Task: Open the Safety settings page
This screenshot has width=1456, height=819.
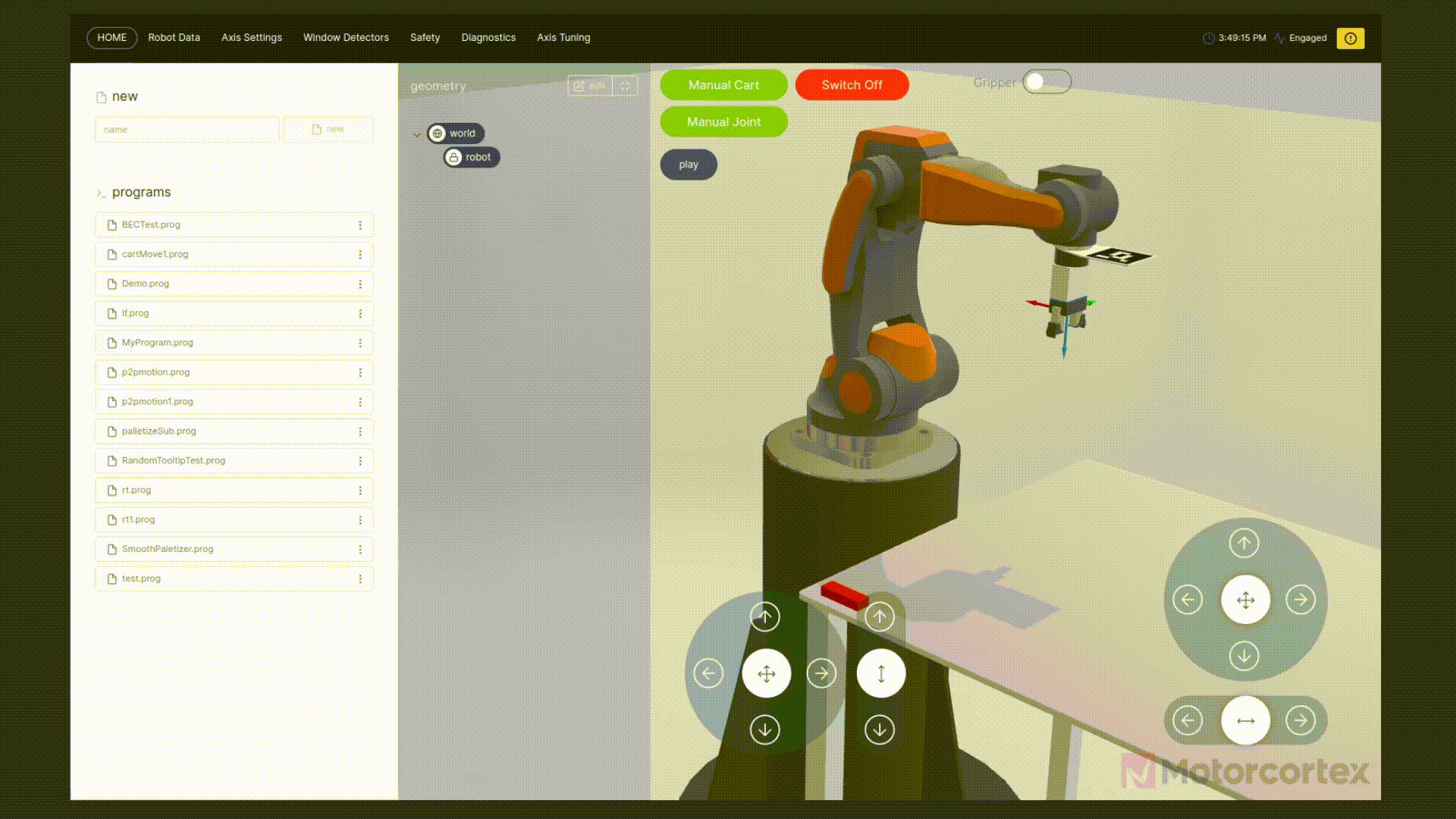Action: click(x=424, y=37)
